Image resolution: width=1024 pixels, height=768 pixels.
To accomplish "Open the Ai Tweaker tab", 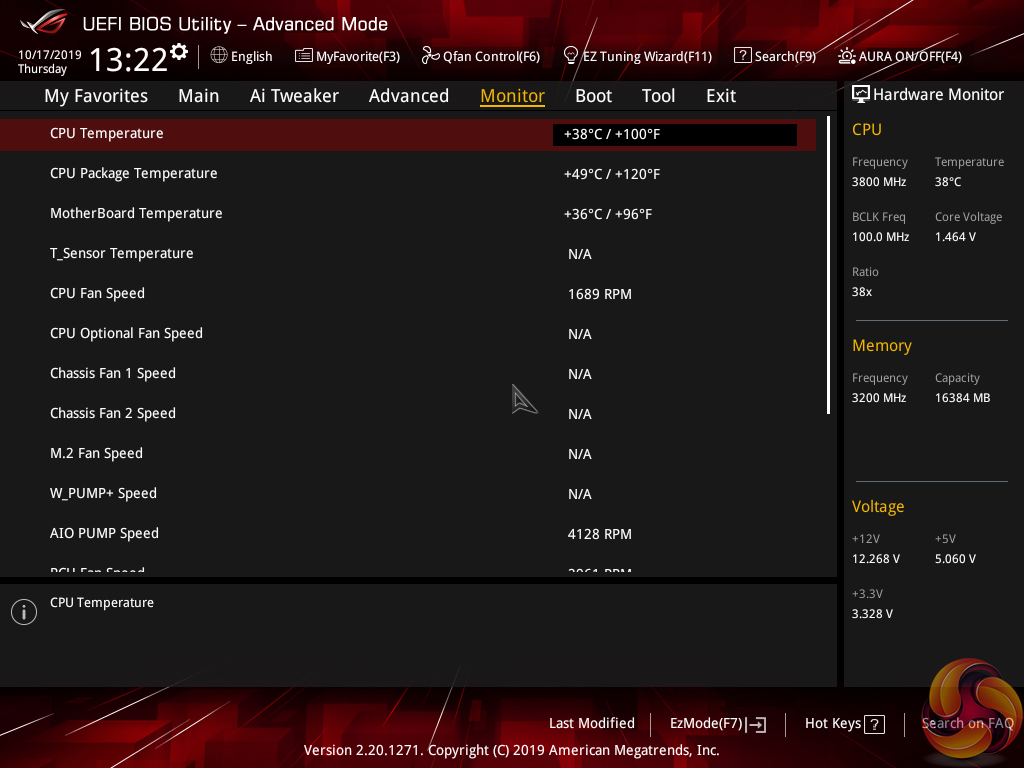I will tap(294, 96).
